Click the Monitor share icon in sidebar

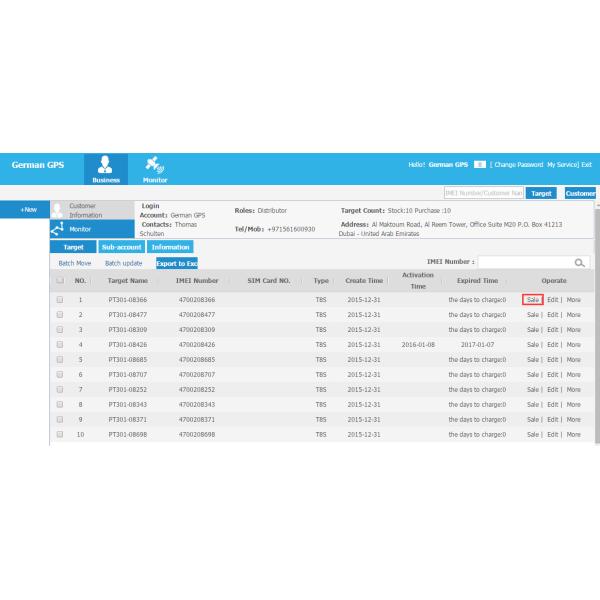tap(58, 228)
